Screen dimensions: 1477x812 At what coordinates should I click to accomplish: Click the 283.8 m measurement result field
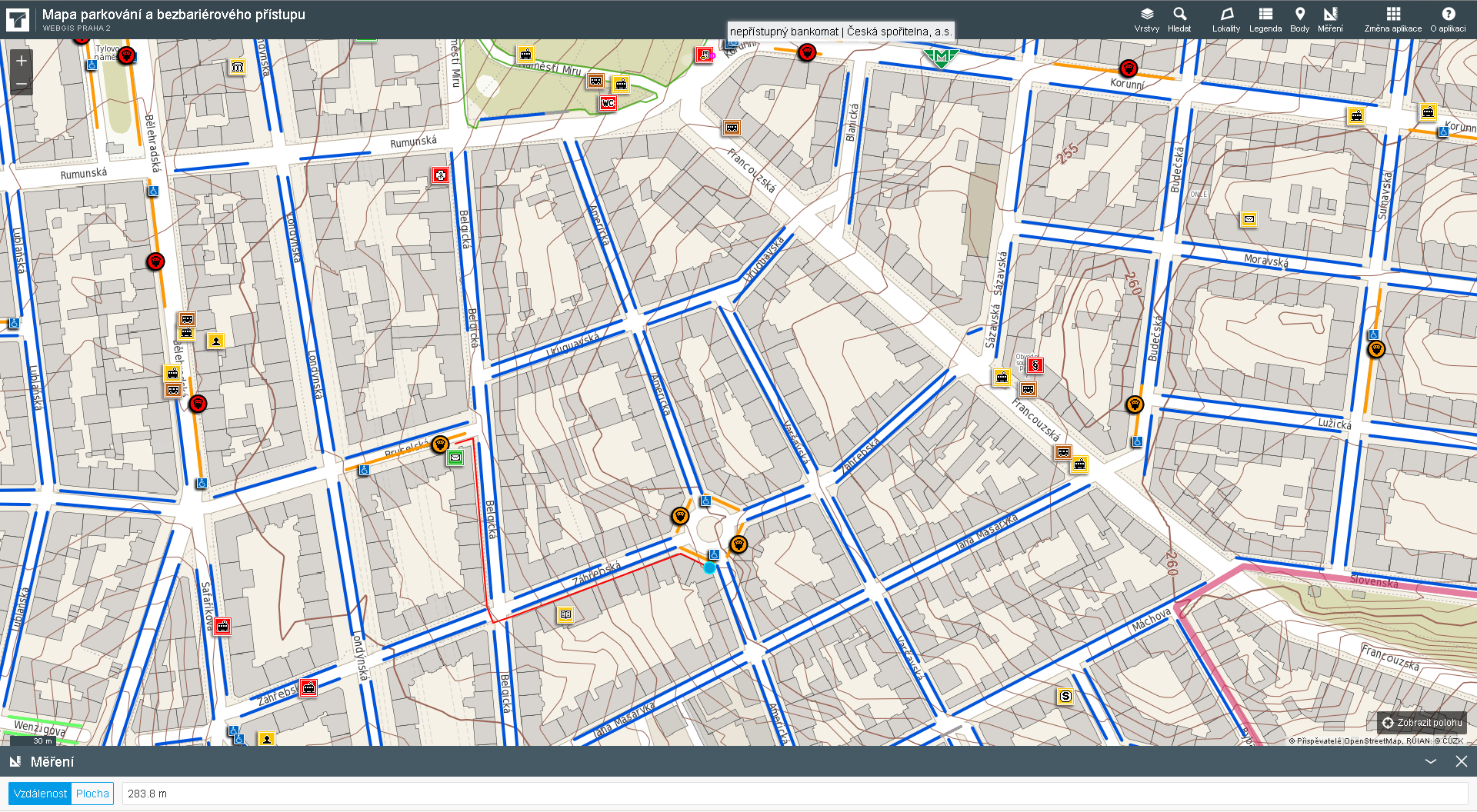795,794
